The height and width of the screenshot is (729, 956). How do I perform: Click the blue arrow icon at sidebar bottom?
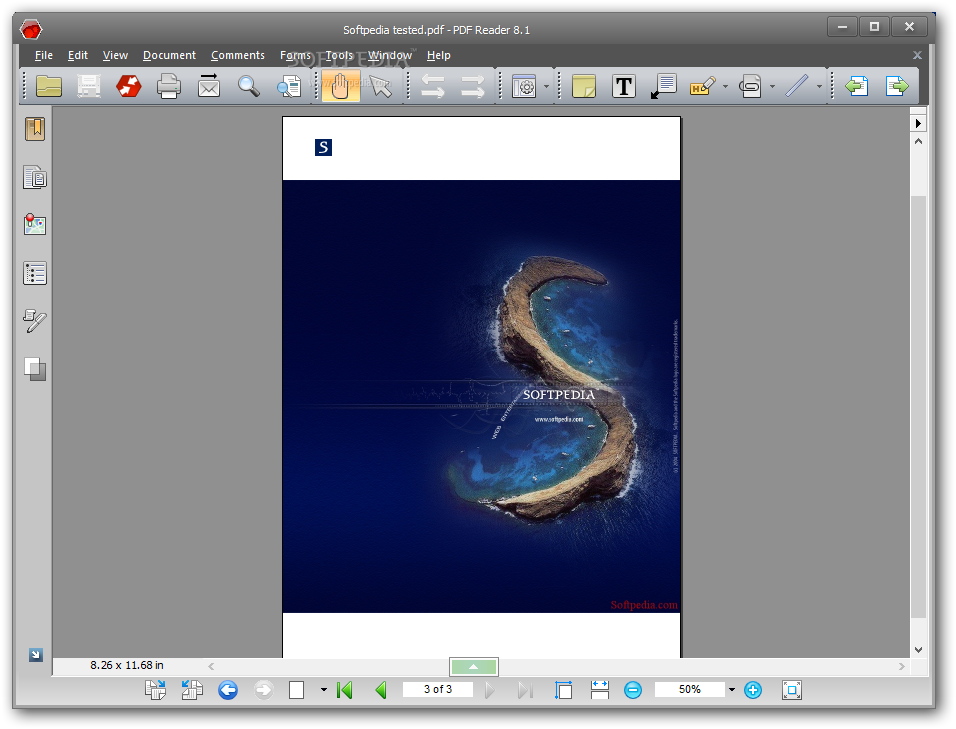35,655
